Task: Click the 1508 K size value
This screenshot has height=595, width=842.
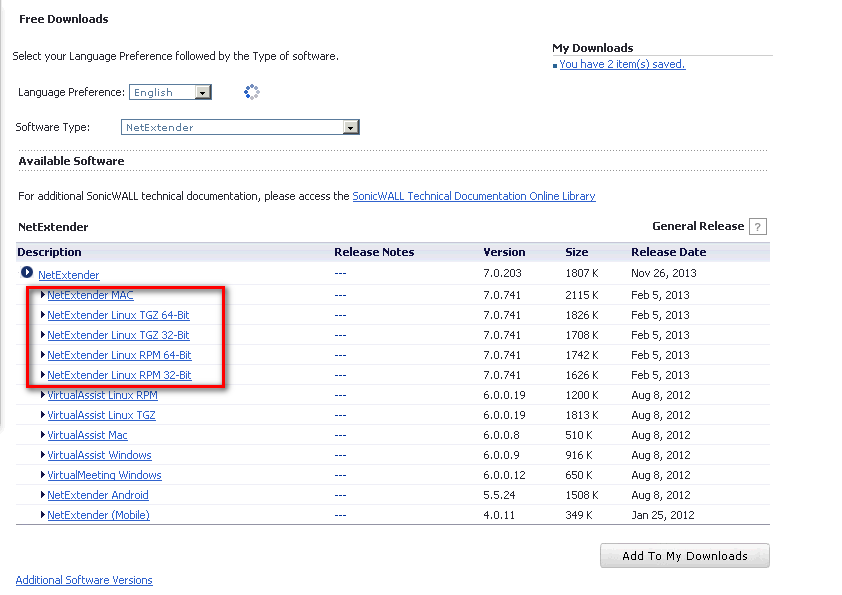Action: coord(582,495)
